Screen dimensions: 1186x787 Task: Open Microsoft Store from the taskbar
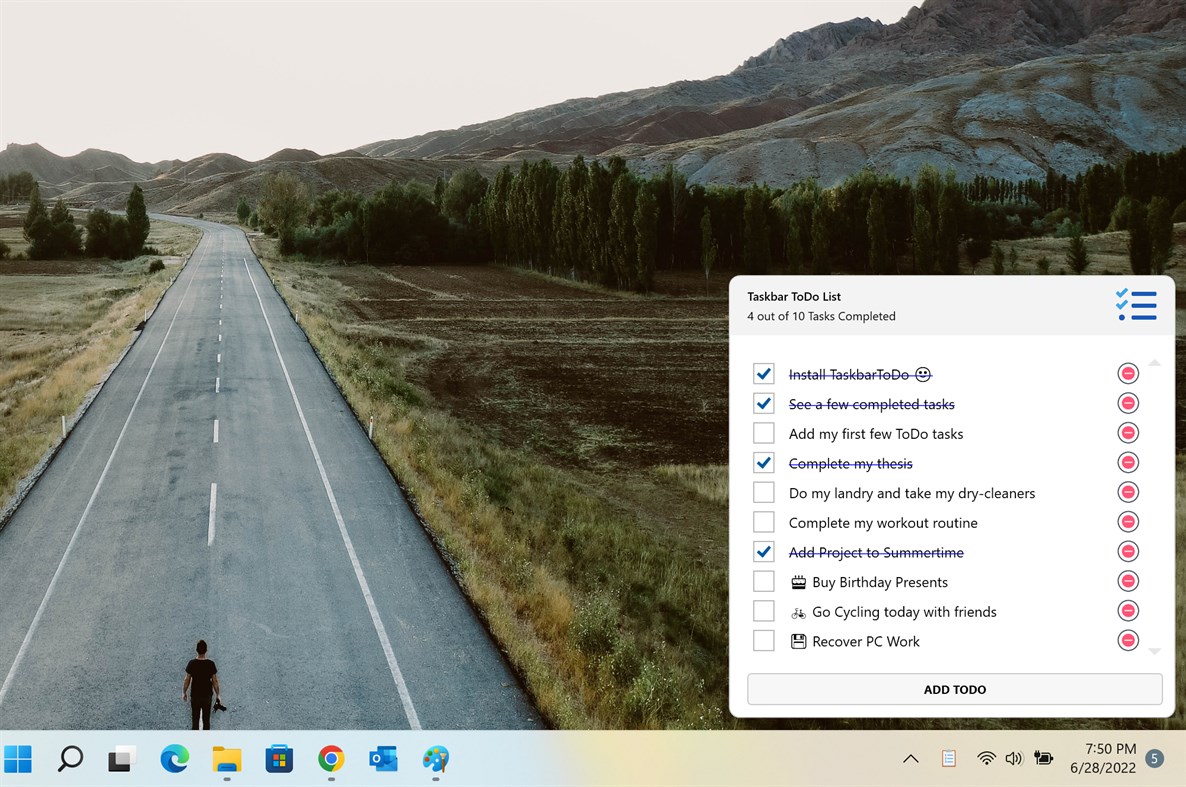click(x=278, y=760)
